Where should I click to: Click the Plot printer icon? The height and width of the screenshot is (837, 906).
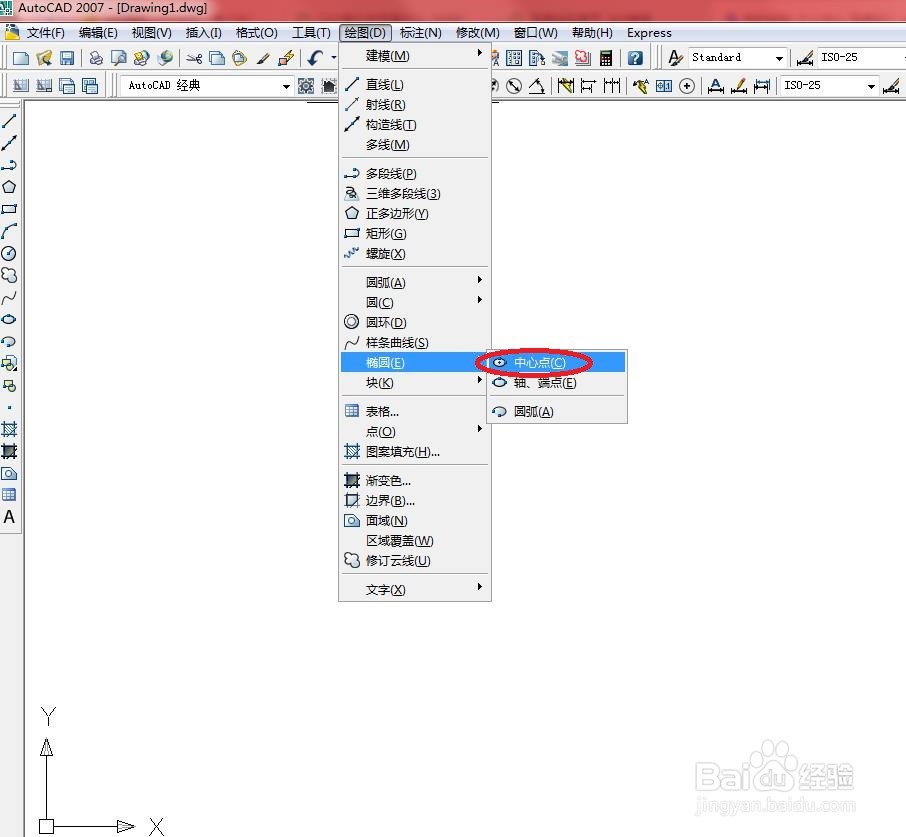[96, 58]
